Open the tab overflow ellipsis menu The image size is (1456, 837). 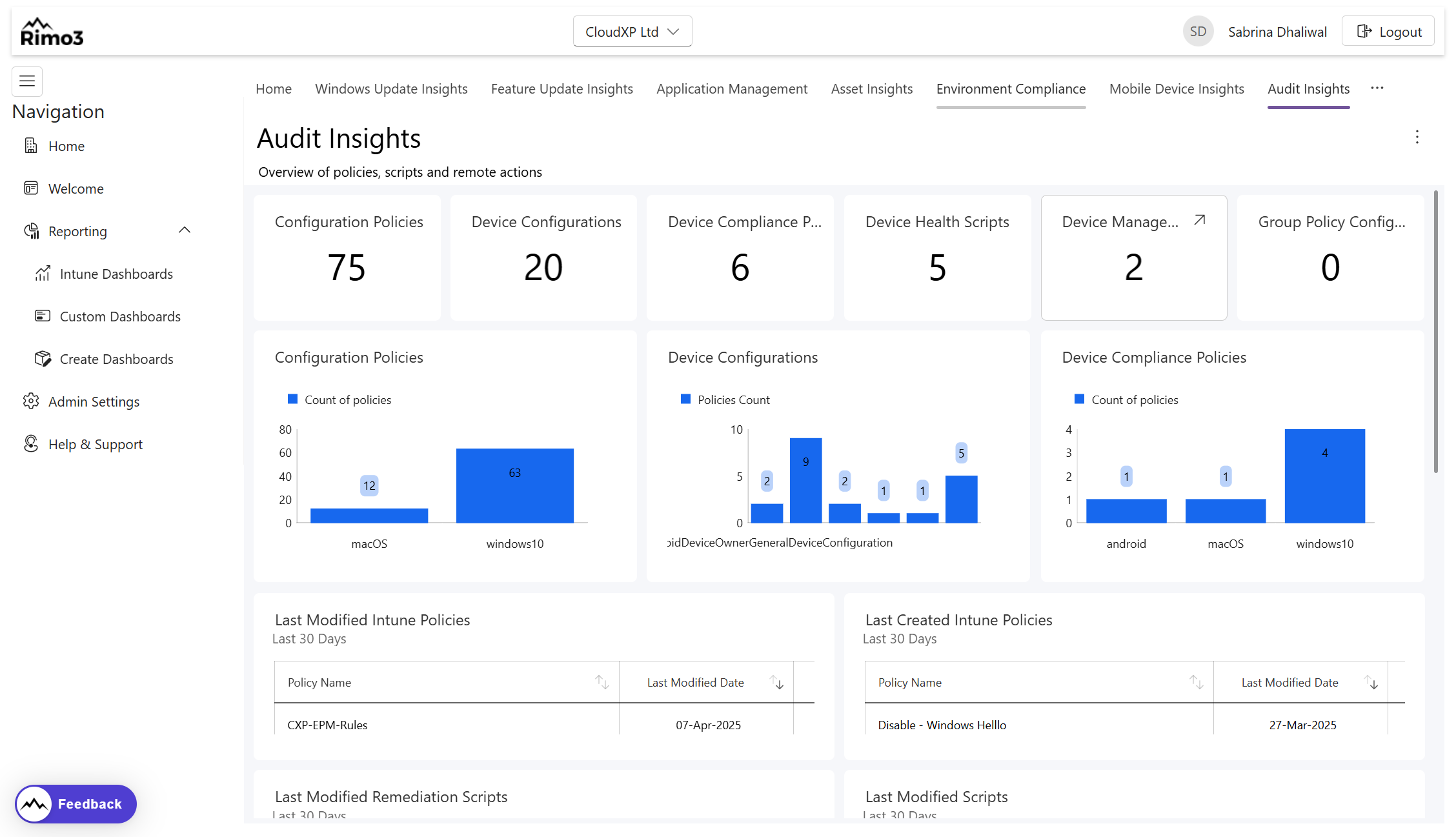pyautogui.click(x=1377, y=88)
